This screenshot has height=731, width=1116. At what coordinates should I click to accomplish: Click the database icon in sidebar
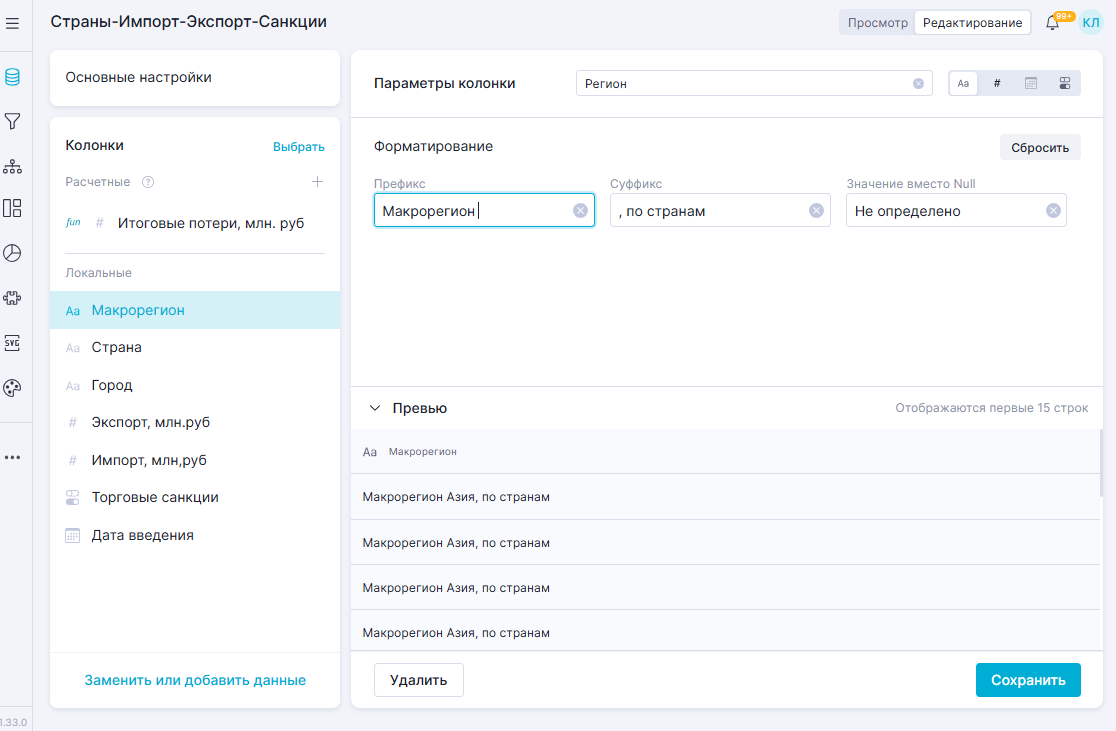click(x=13, y=77)
